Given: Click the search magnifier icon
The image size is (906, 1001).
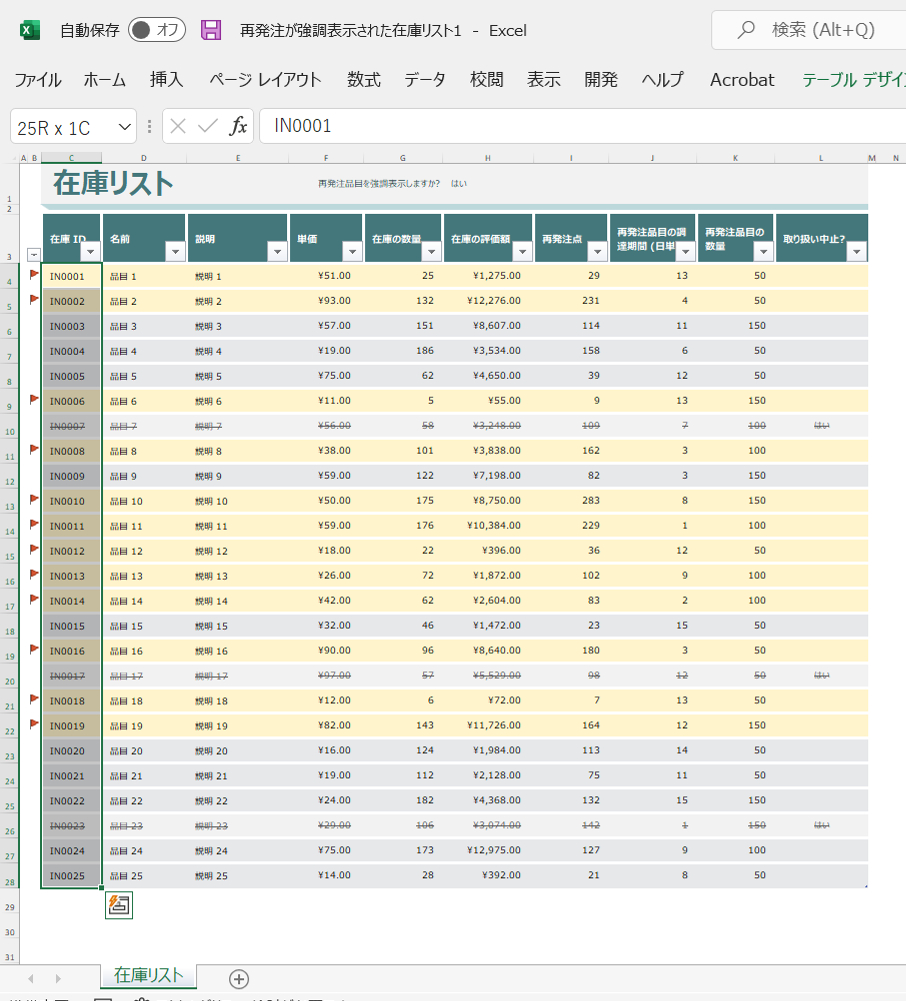Looking at the screenshot, I should pyautogui.click(x=746, y=29).
